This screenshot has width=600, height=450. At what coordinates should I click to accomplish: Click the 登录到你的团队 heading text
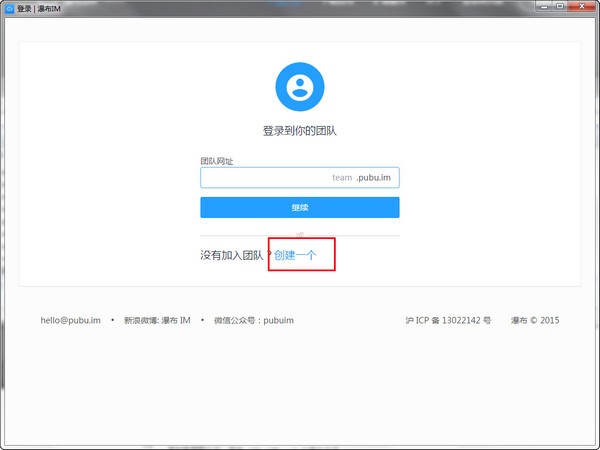300,131
